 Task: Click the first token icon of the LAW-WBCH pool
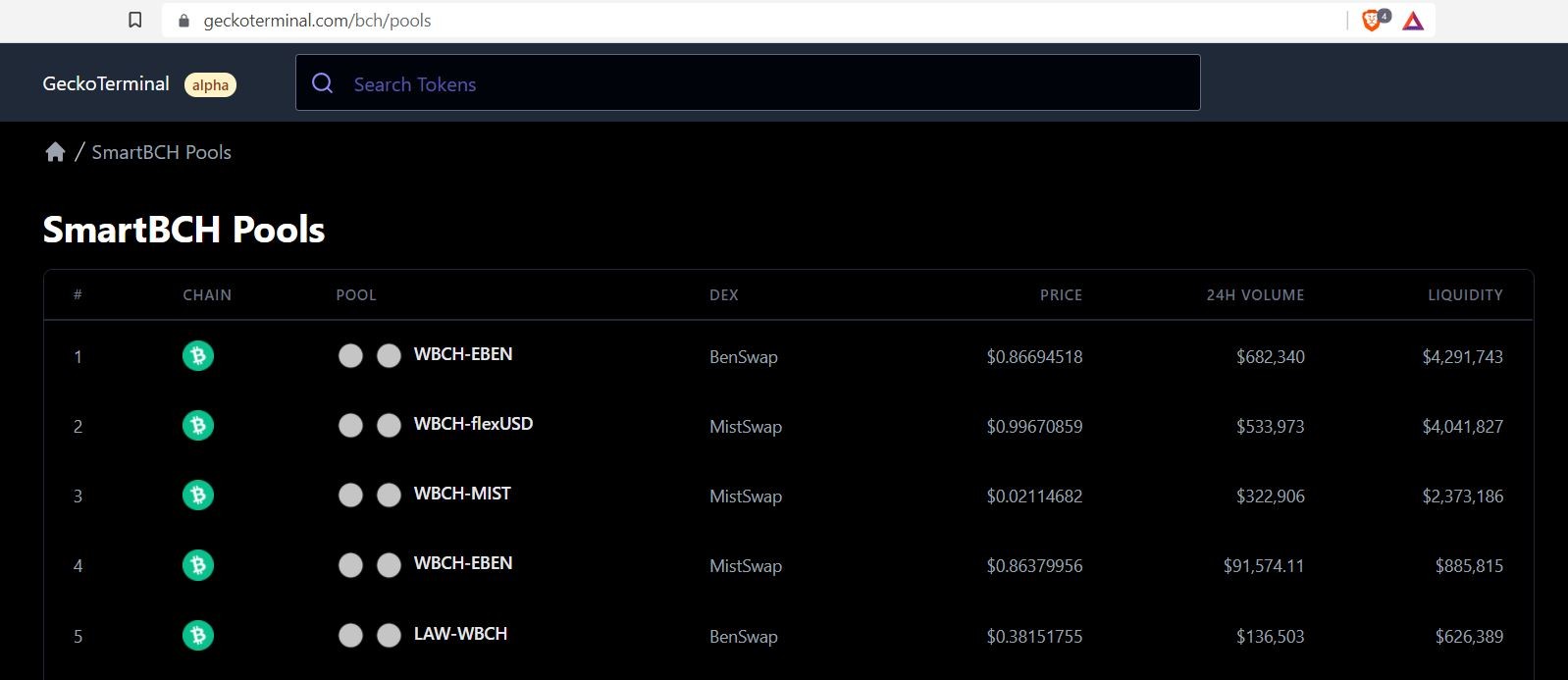coord(350,635)
